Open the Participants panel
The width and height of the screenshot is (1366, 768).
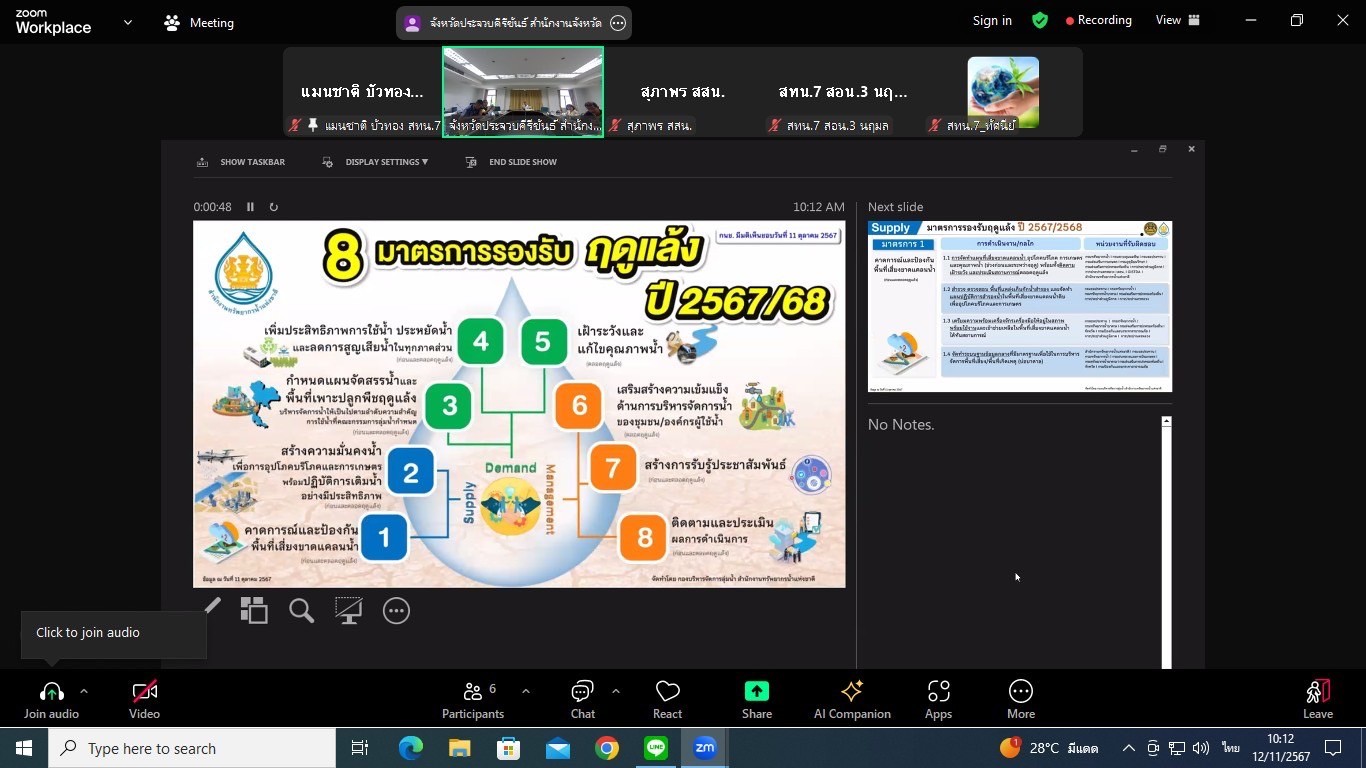tap(473, 699)
